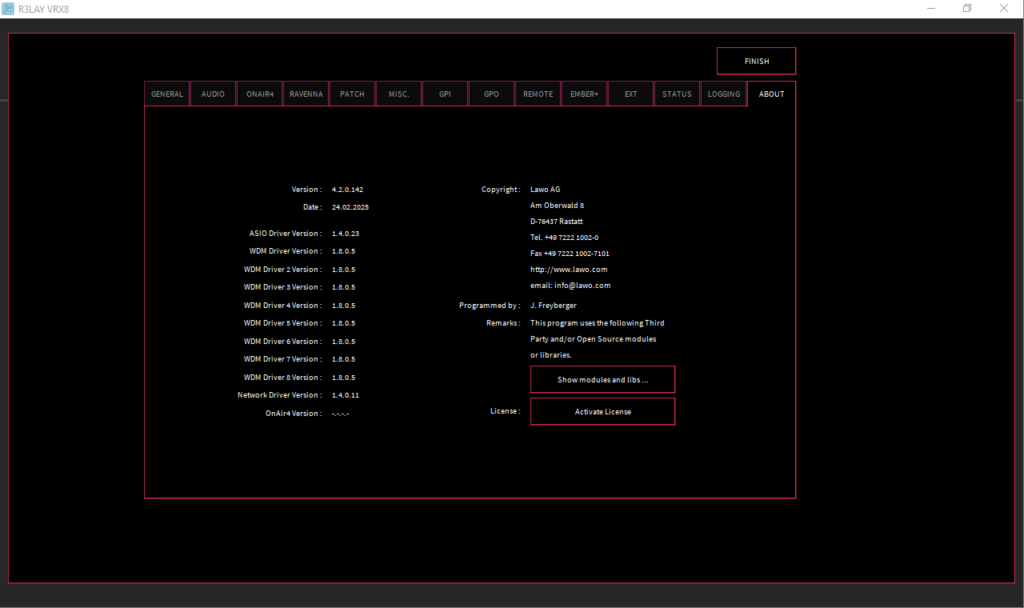Switch to the MISC. tab
Screen dimensions: 1024x608
[x=399, y=94]
